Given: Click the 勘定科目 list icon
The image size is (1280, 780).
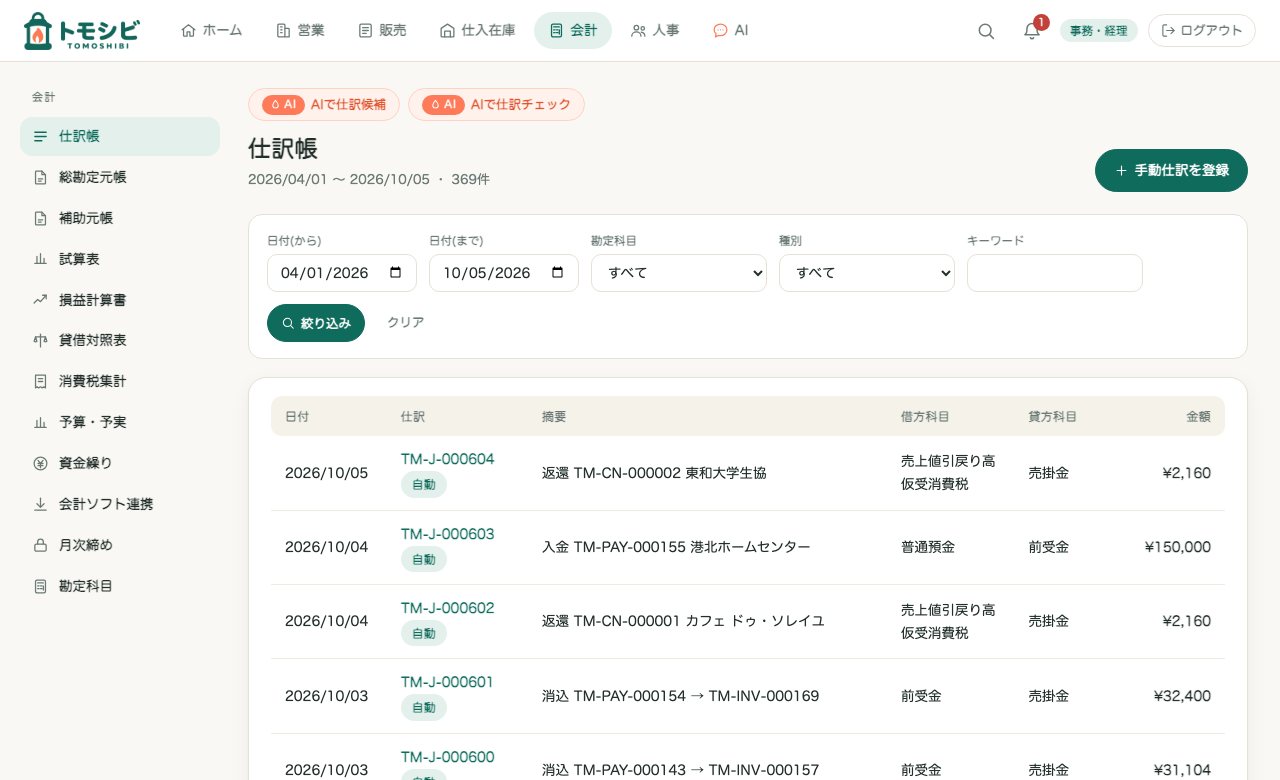Looking at the screenshot, I should tap(41, 586).
